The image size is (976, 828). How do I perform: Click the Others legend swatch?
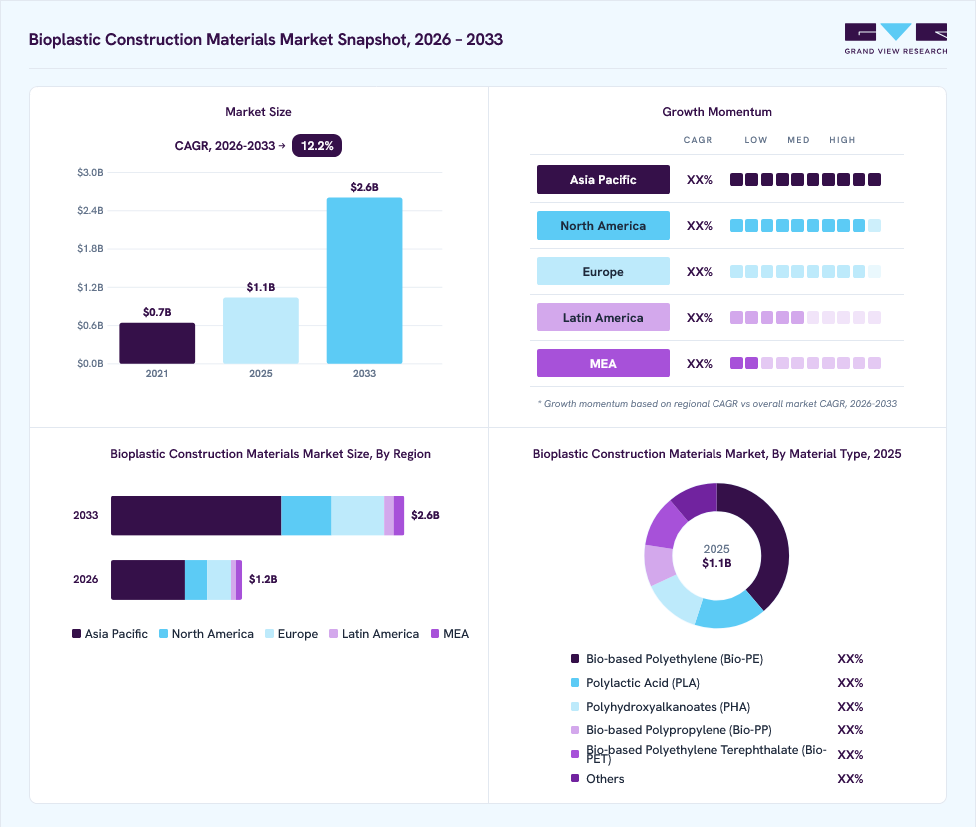click(x=575, y=778)
